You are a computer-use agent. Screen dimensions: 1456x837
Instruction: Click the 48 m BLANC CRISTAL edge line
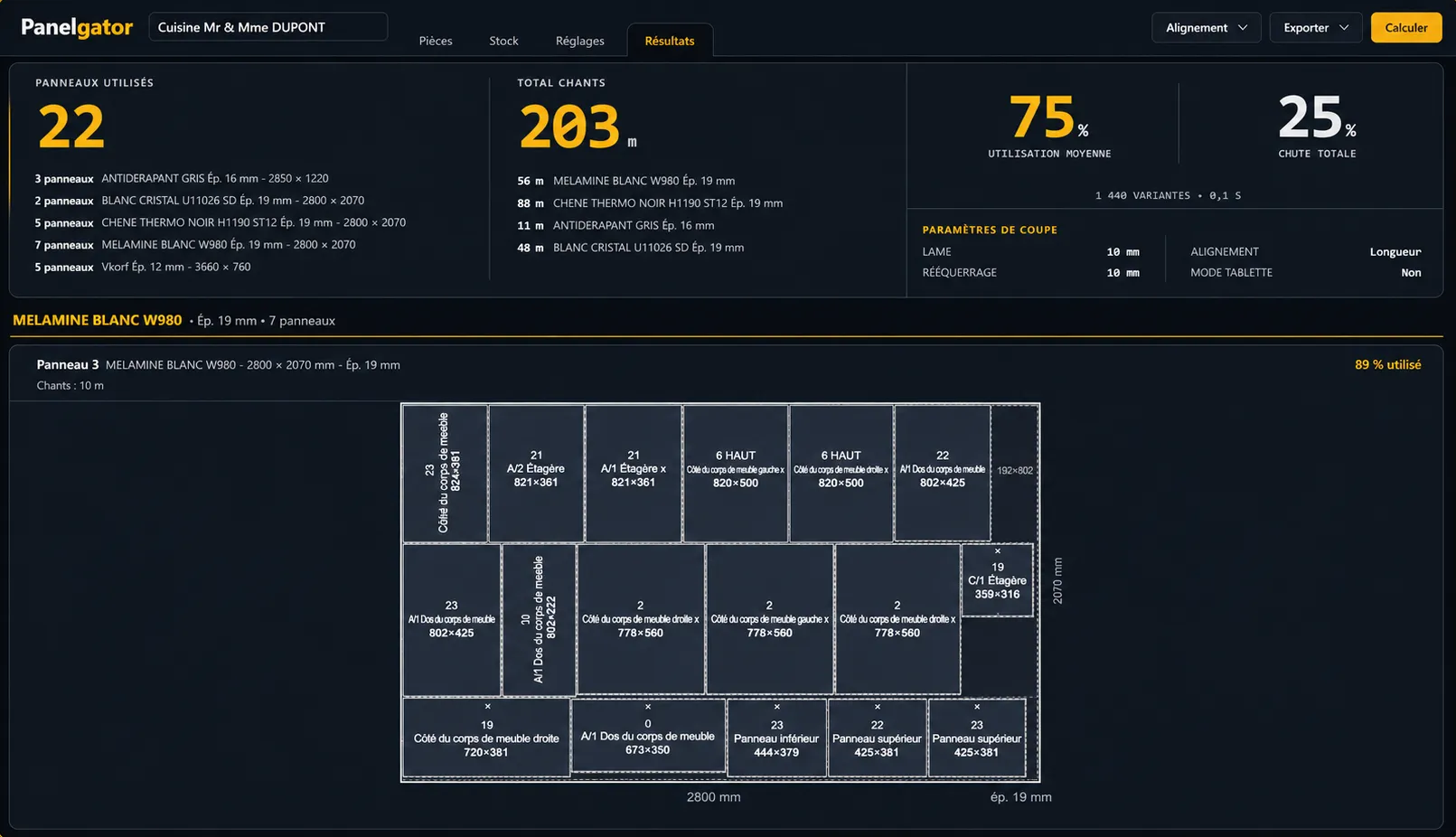(x=630, y=248)
